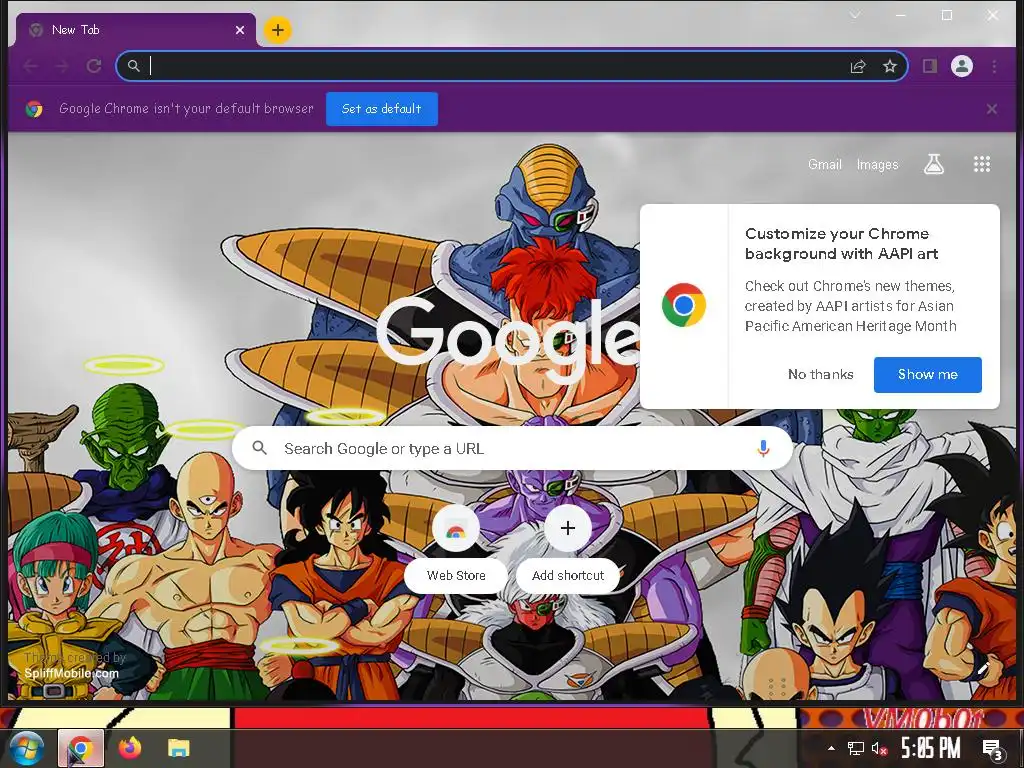Click the tab search chevron in title bar
Viewport: 1024px width, 768px height.
pos(855,15)
